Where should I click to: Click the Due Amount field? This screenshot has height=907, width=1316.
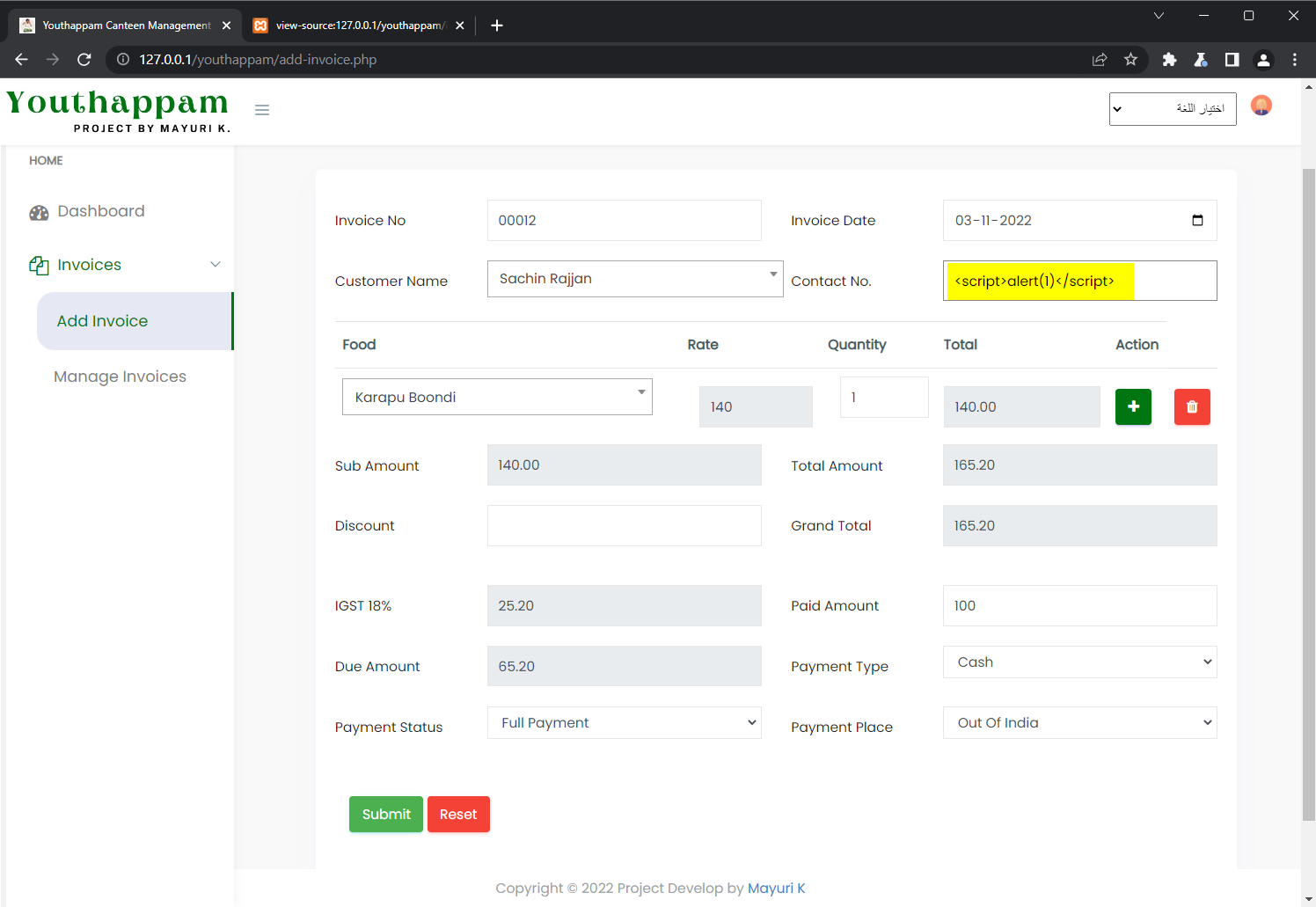click(624, 666)
